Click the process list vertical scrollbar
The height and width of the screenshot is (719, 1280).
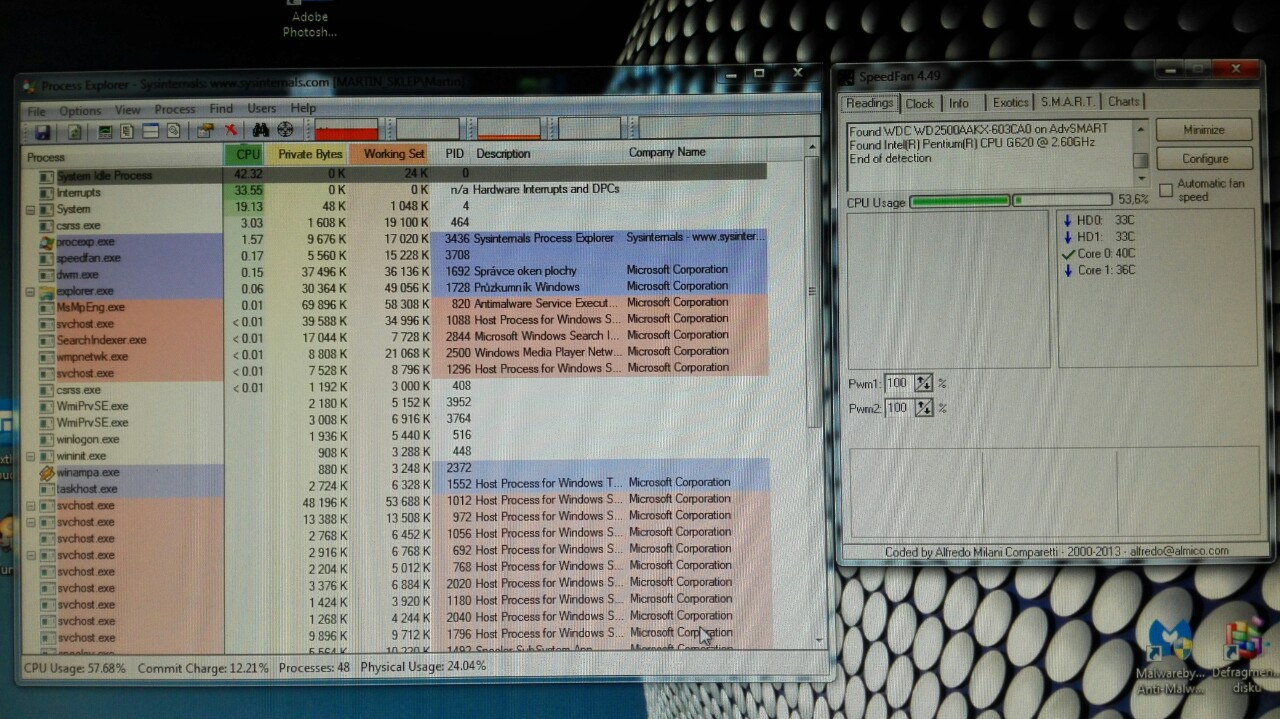click(x=815, y=392)
